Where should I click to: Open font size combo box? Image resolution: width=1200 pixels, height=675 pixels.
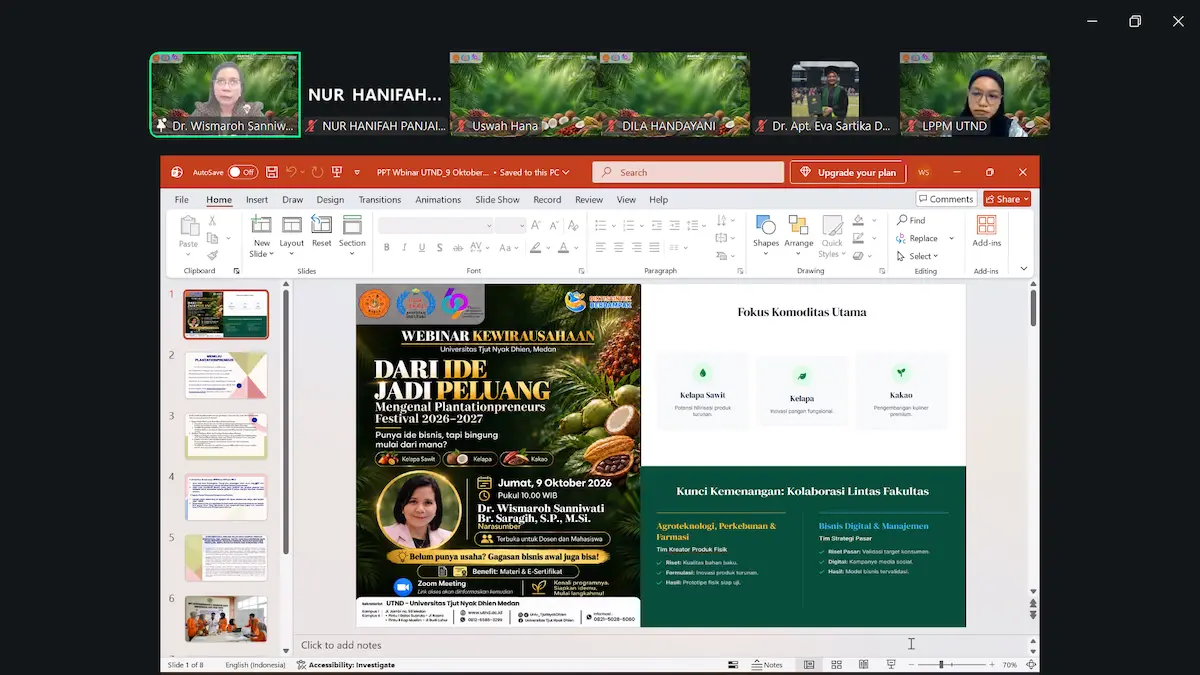[x=510, y=225]
